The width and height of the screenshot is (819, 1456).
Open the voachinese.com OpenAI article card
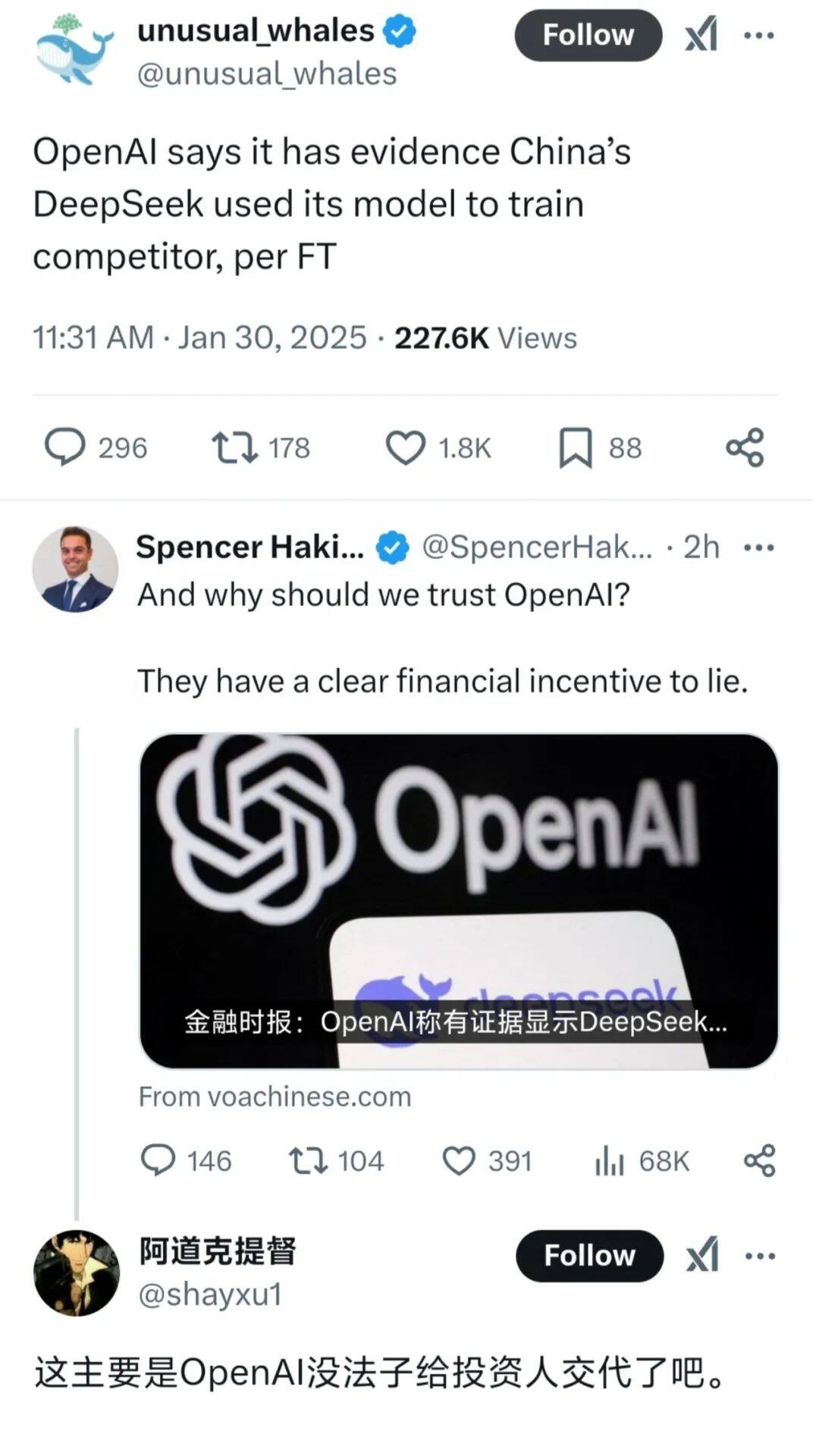tap(459, 901)
